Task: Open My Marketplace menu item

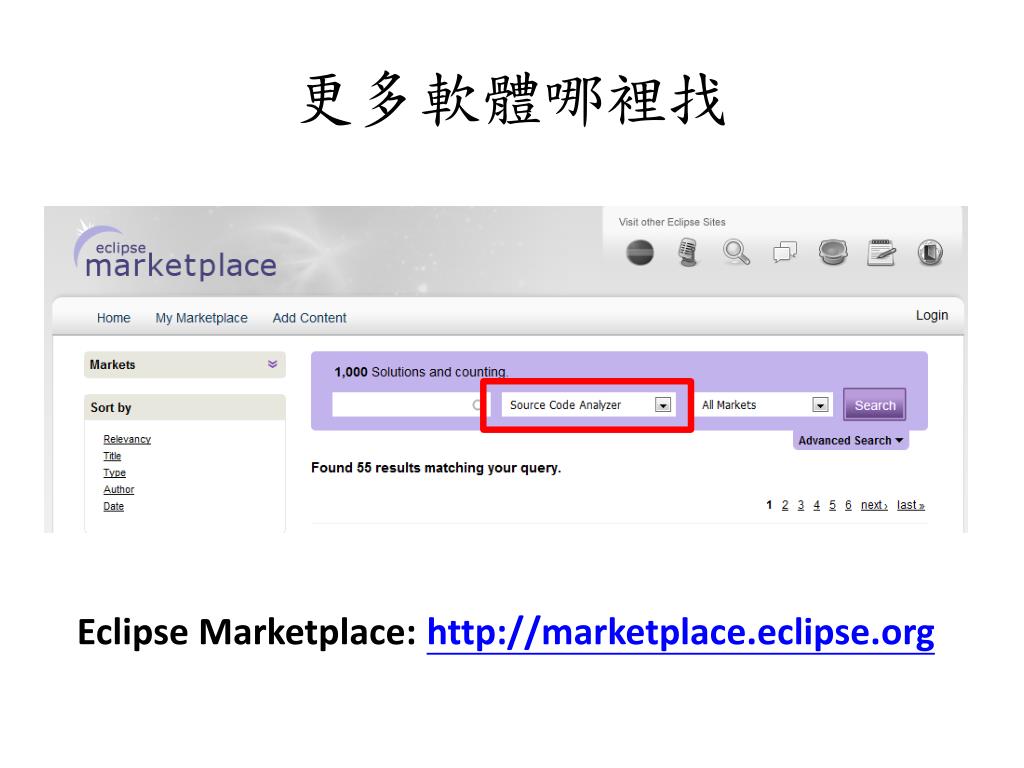Action: (x=201, y=318)
